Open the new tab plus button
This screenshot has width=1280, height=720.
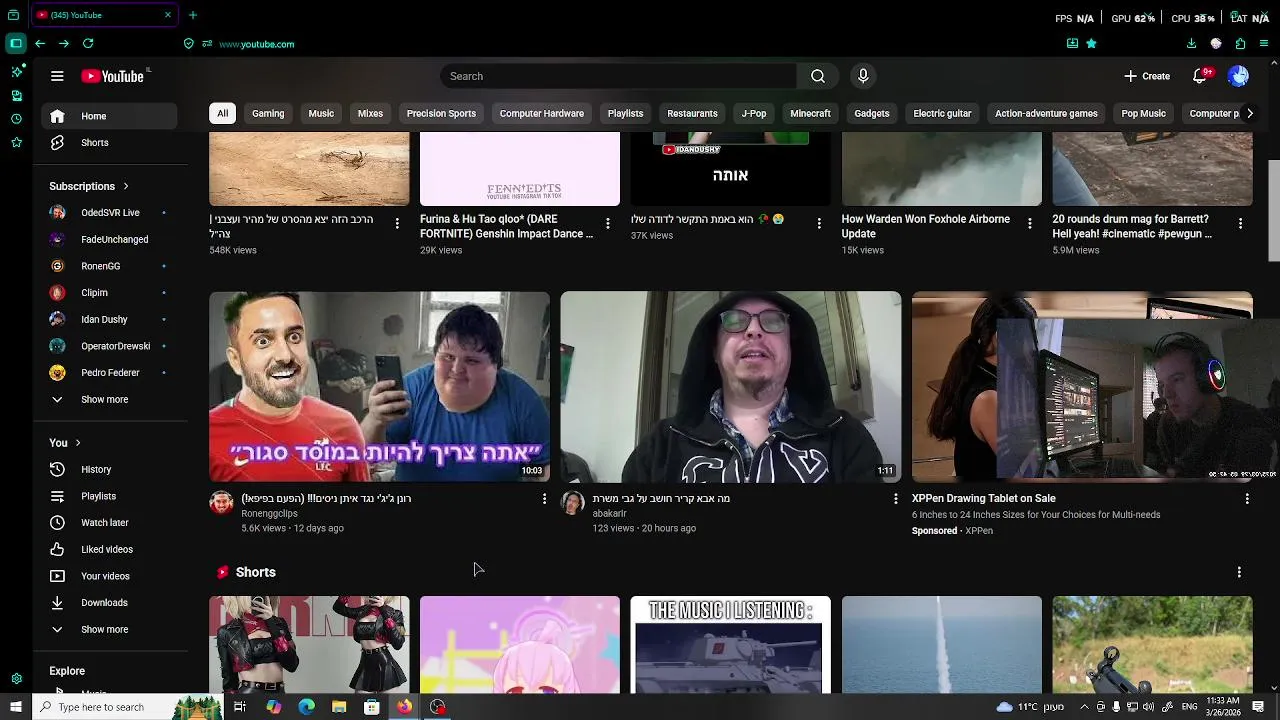coord(193,15)
